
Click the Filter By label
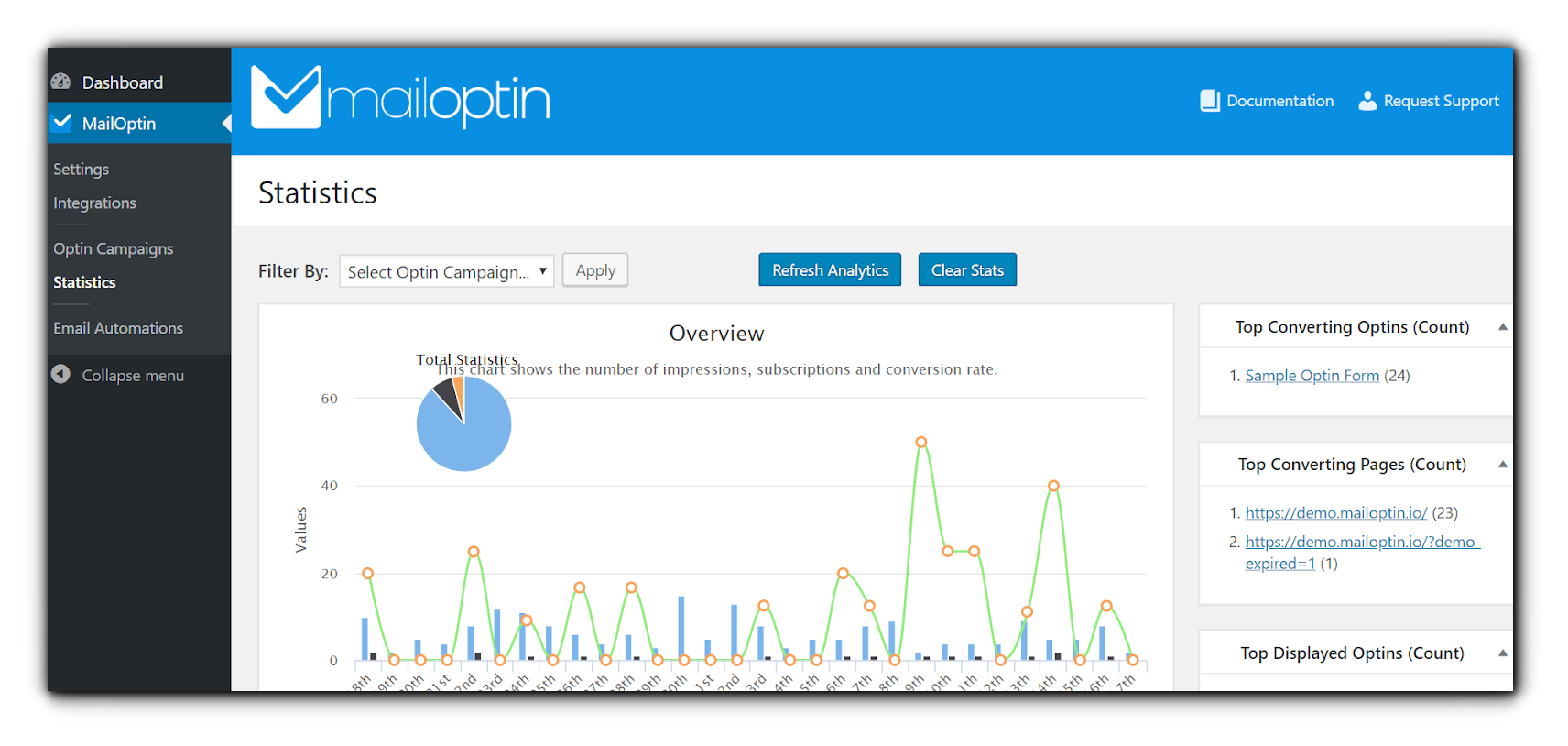click(293, 271)
